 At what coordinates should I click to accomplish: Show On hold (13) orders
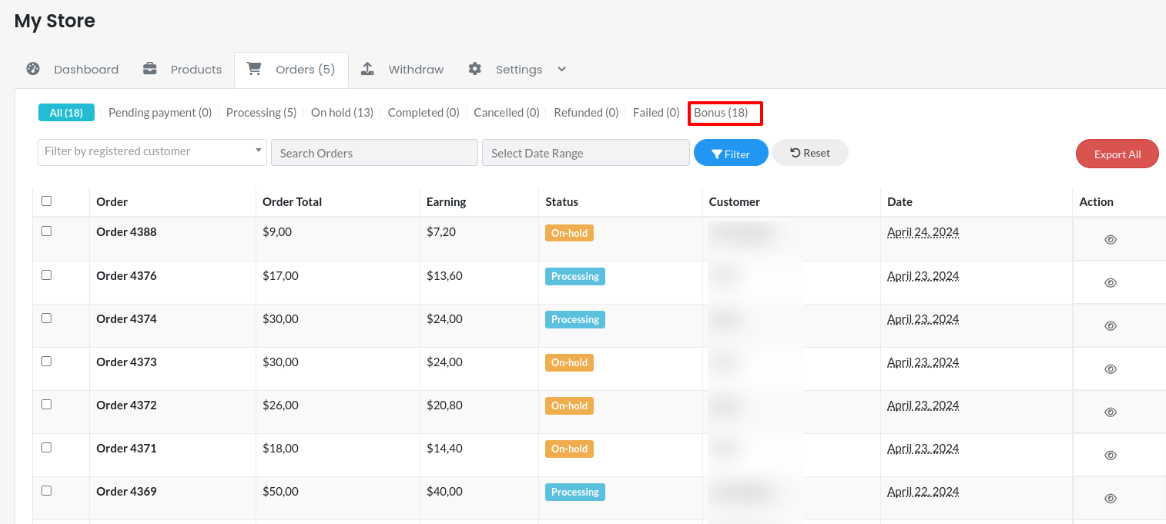[x=342, y=113]
